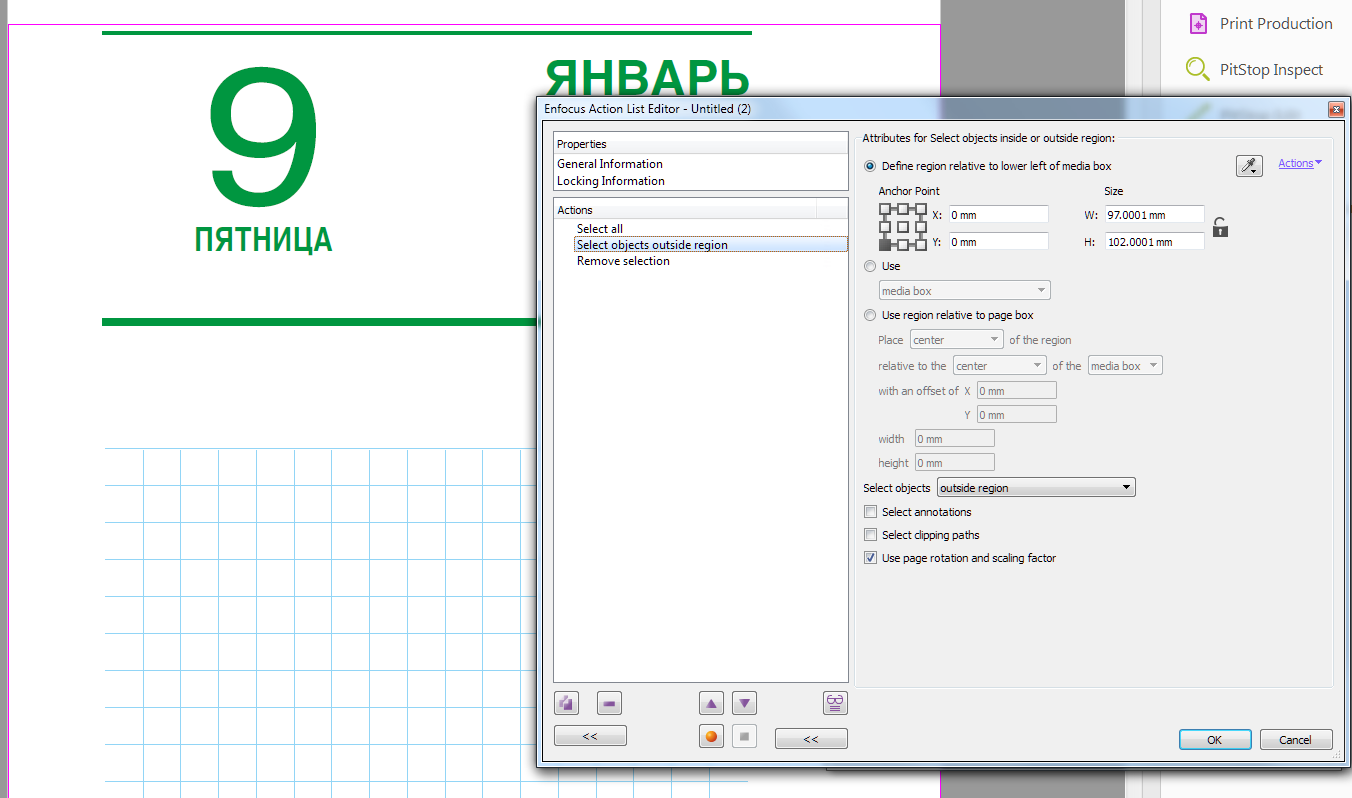The image size is (1352, 798).
Task: Start recording with the orange record button
Action: 711,737
